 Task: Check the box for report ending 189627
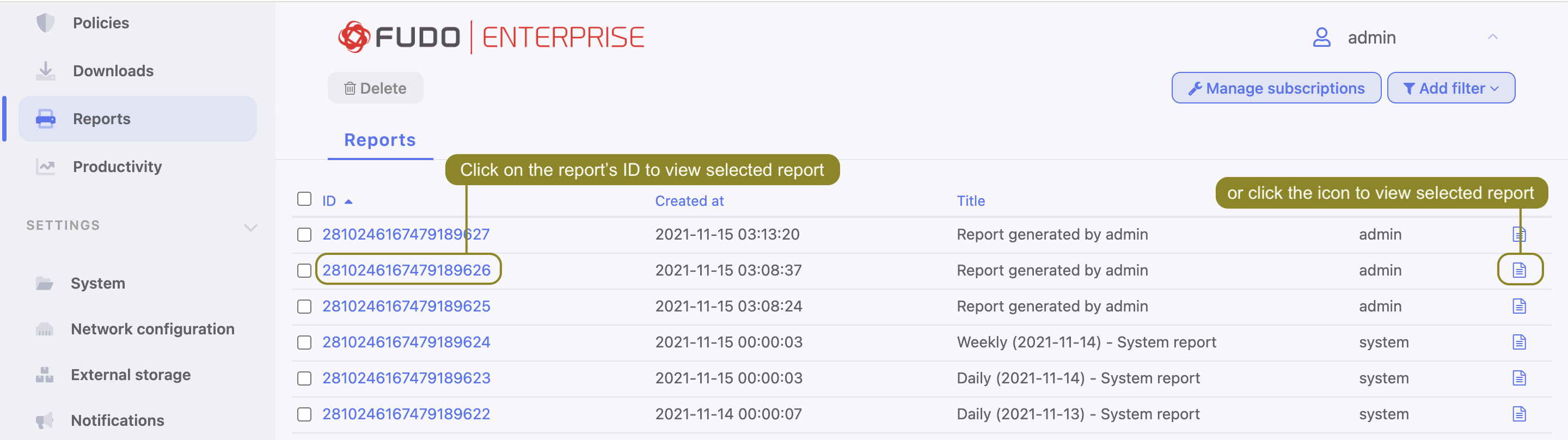tap(304, 235)
